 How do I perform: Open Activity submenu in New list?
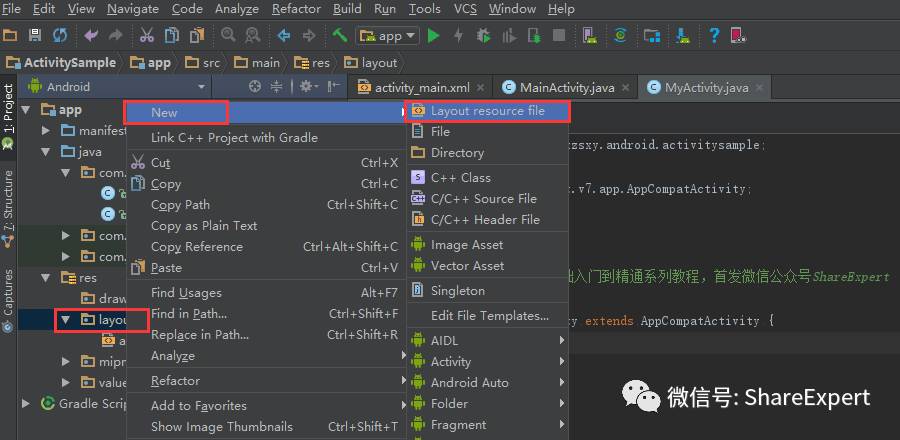(x=487, y=361)
